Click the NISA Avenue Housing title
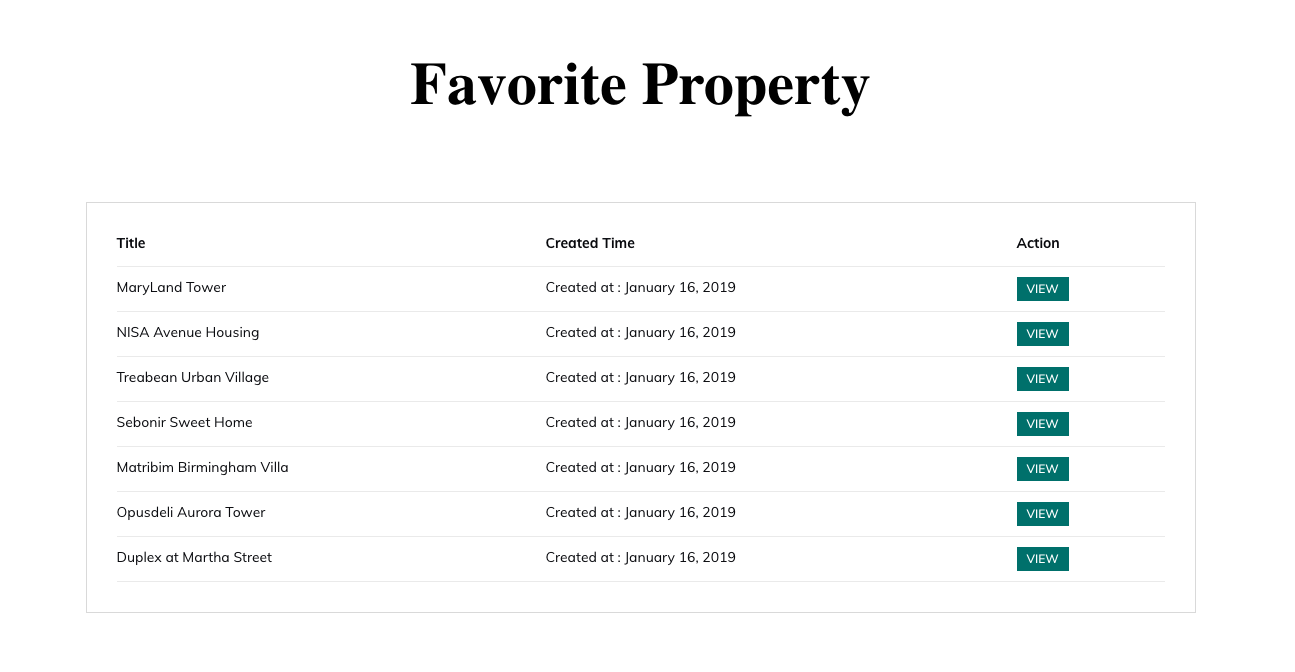Screen dimensions: 1295x672 [x=188, y=332]
